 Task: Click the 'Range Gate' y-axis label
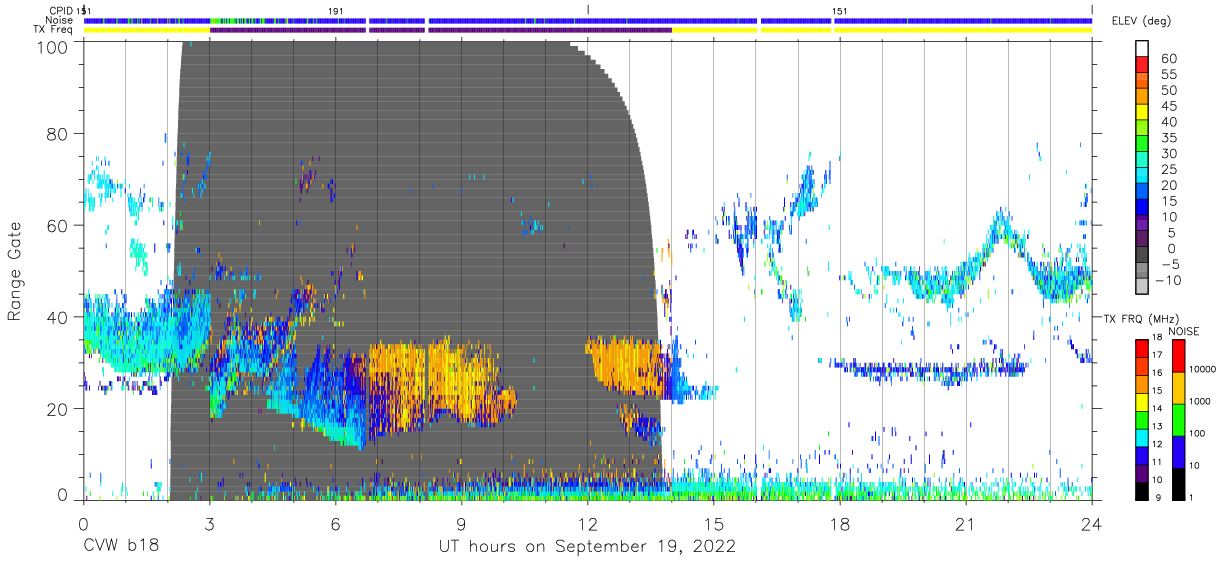pos(15,271)
